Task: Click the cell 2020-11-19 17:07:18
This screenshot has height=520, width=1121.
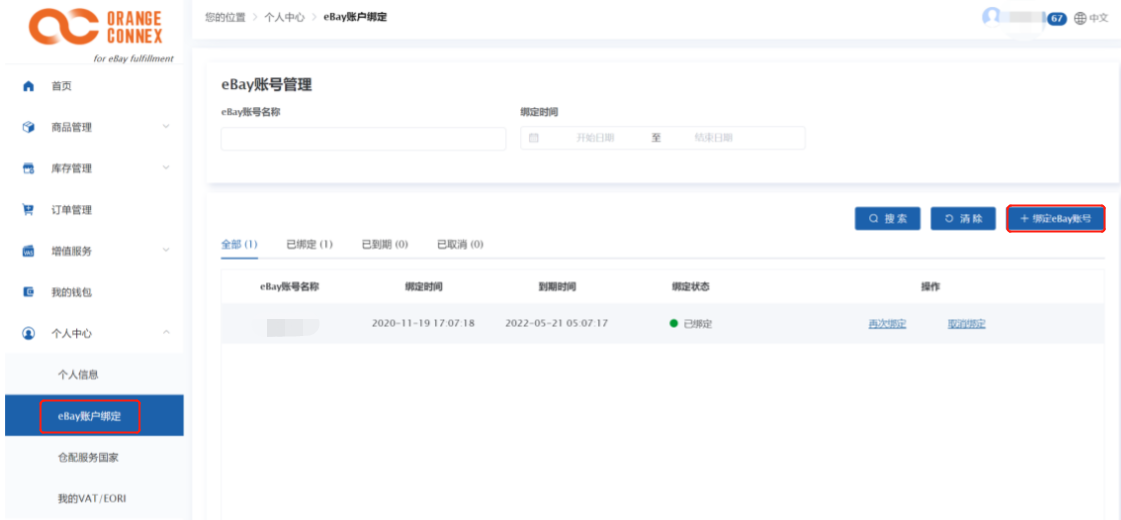Action: click(x=423, y=323)
